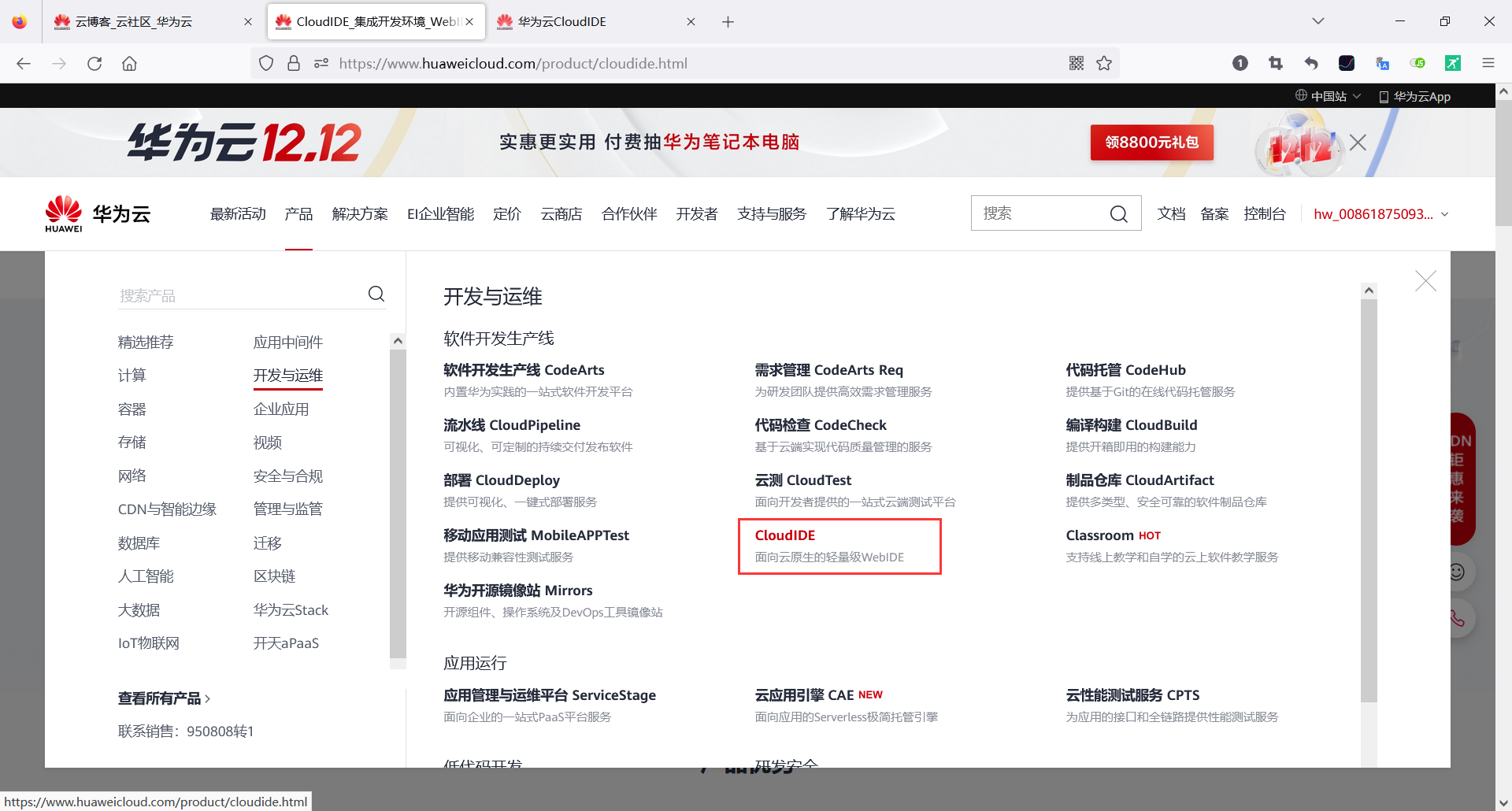Toggle tracking protection via the shield icon
Viewport: 1512px width, 811px height.
pos(265,63)
